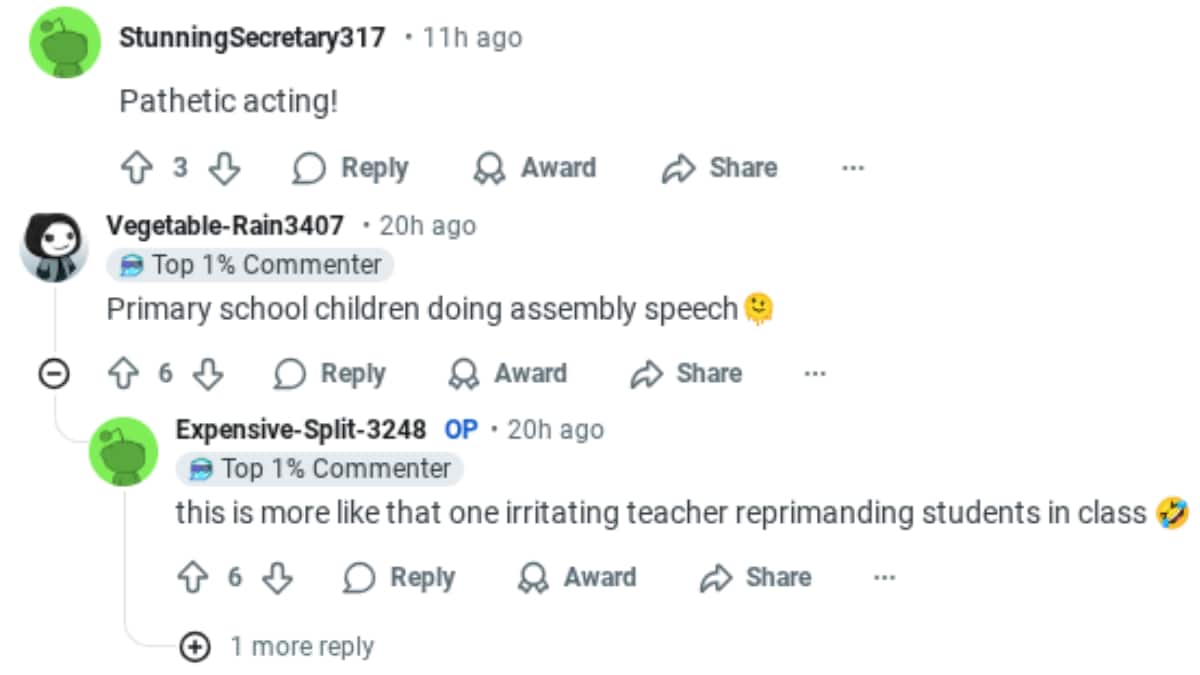Downvote StunningSecretary317's "Pathetic acting!" comment
Screen dimensions: 1200x675
(x=224, y=169)
